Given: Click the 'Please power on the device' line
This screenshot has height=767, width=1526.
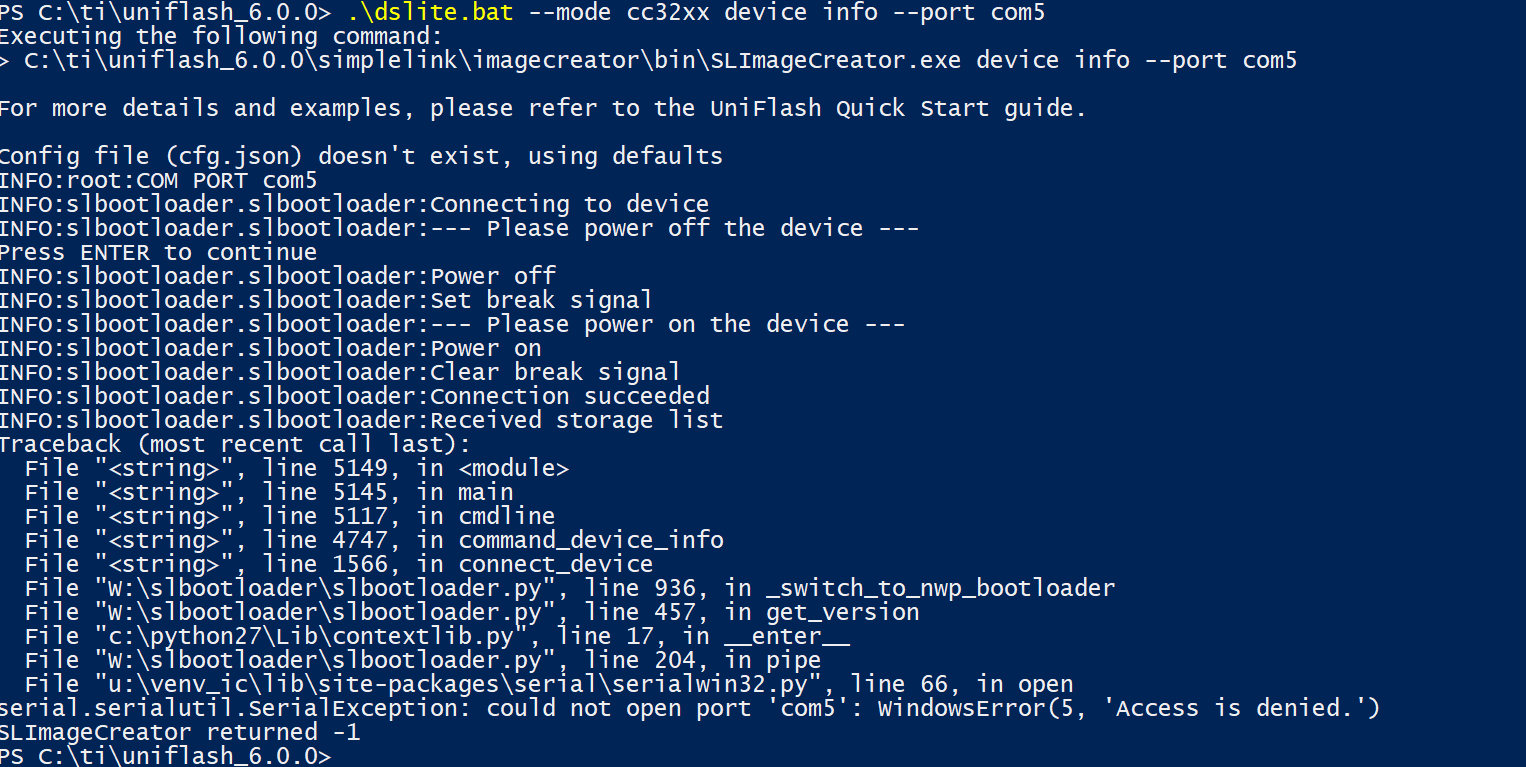Looking at the screenshot, I should [x=452, y=325].
